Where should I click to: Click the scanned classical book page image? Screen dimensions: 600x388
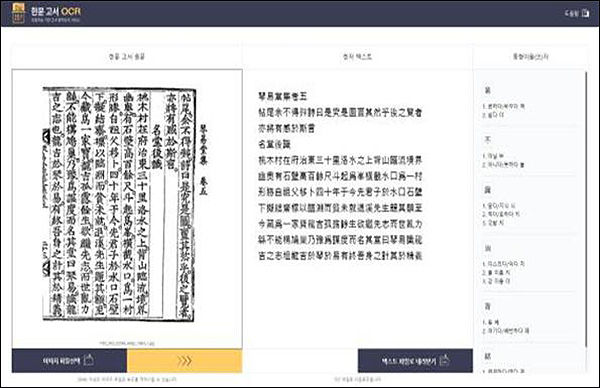[x=119, y=204]
